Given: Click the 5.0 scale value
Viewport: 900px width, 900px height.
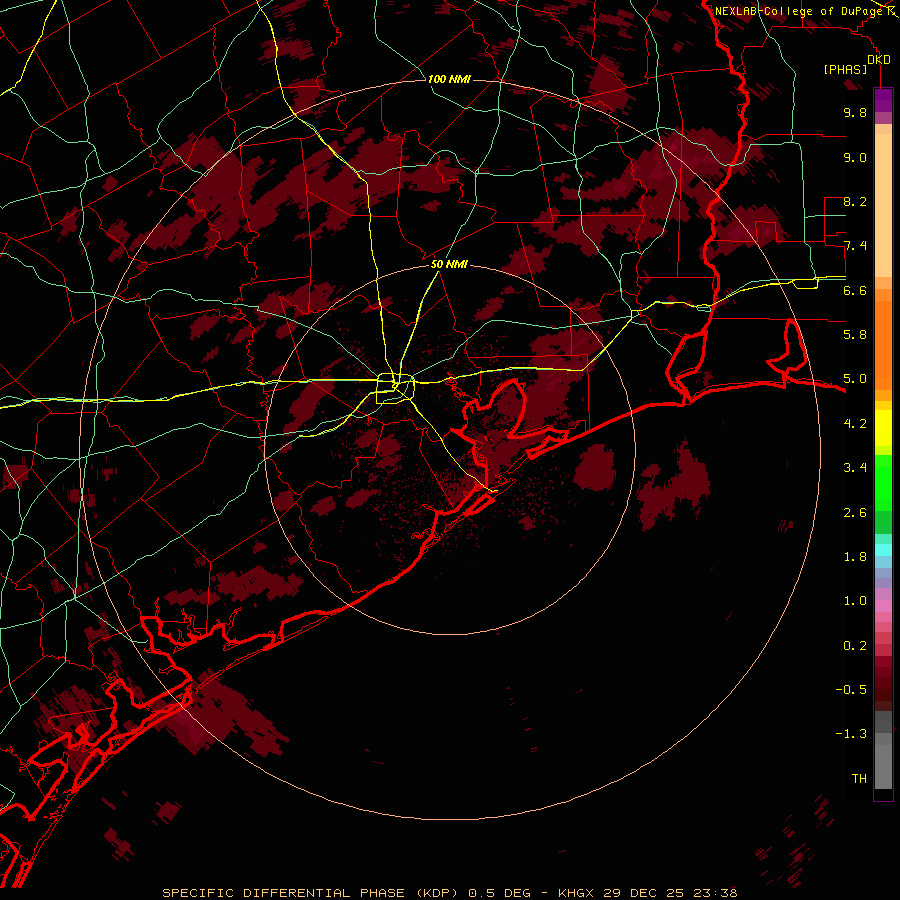Looking at the screenshot, I should click(x=855, y=379).
